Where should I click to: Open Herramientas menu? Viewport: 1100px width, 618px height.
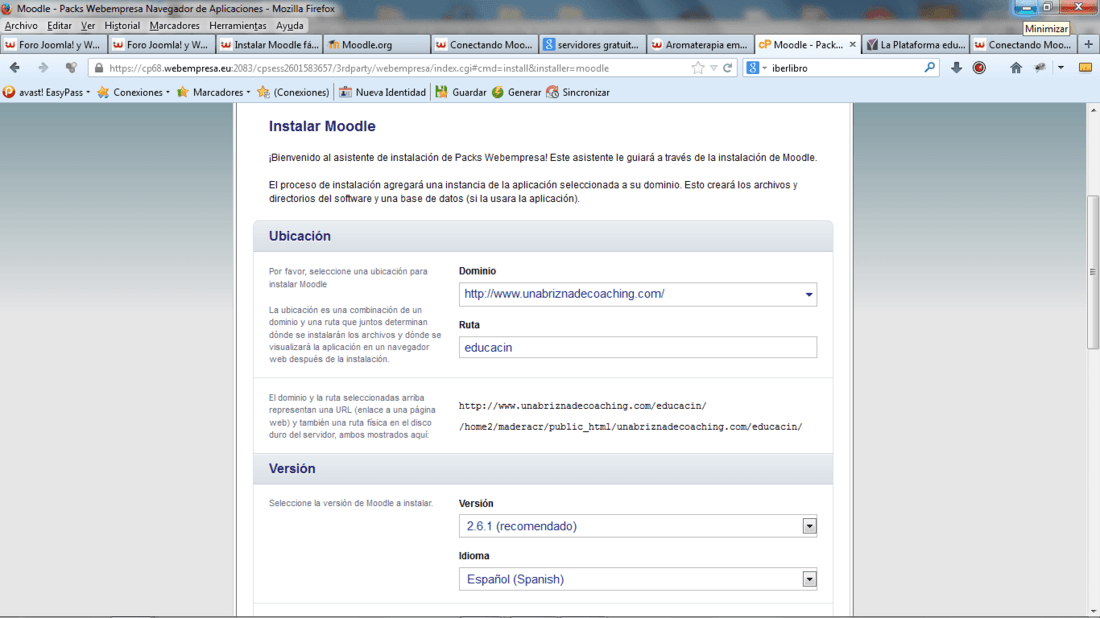click(238, 25)
